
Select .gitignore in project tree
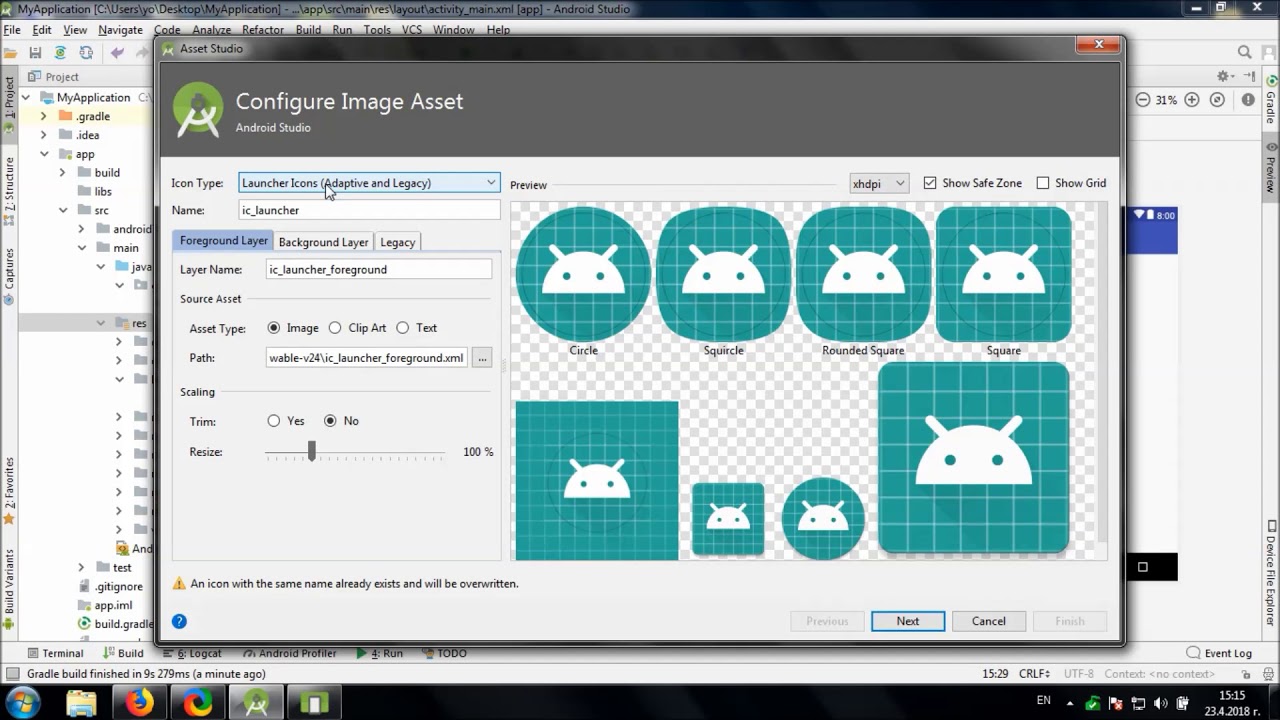pos(118,586)
